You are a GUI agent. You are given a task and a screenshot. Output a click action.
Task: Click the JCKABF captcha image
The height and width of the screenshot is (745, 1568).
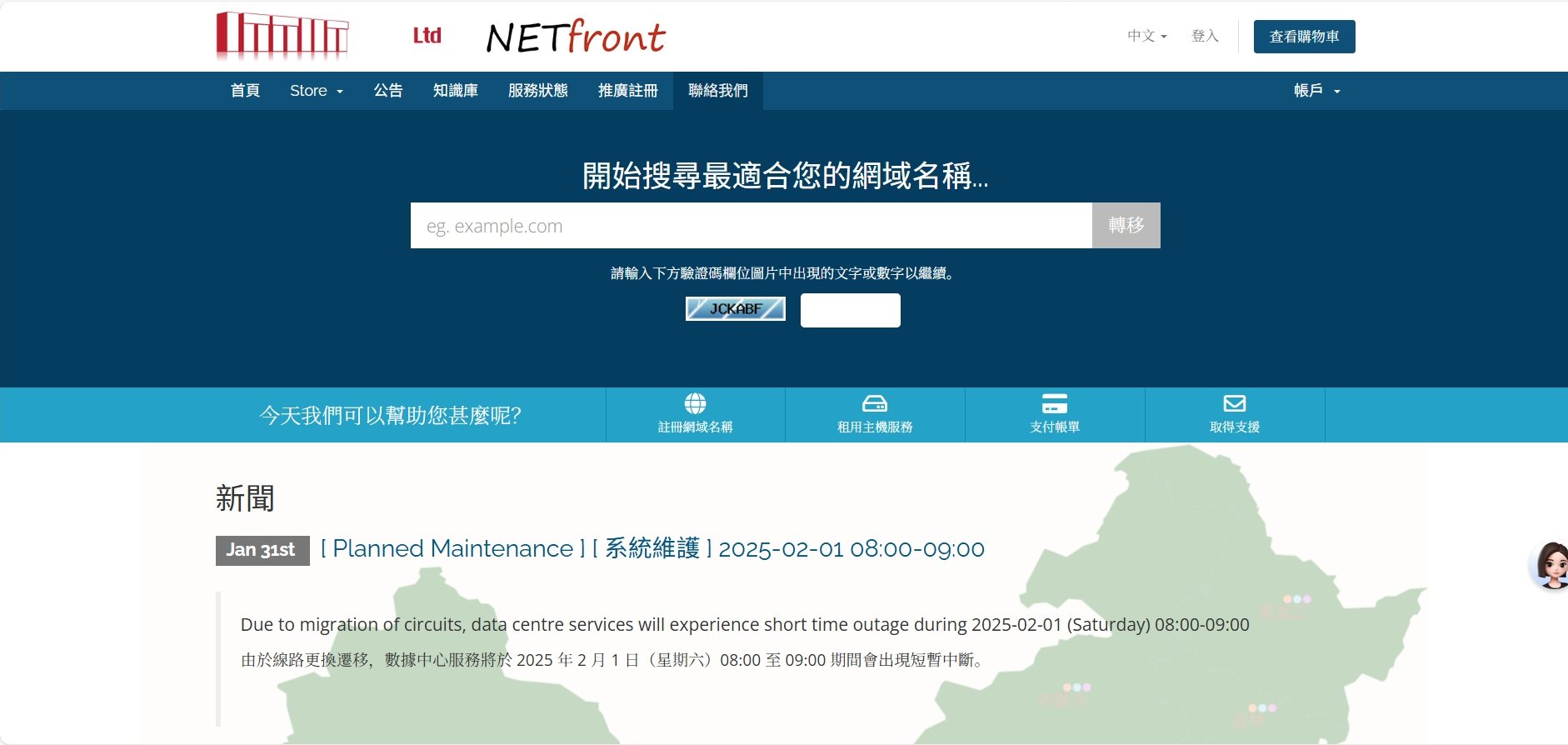coord(735,309)
